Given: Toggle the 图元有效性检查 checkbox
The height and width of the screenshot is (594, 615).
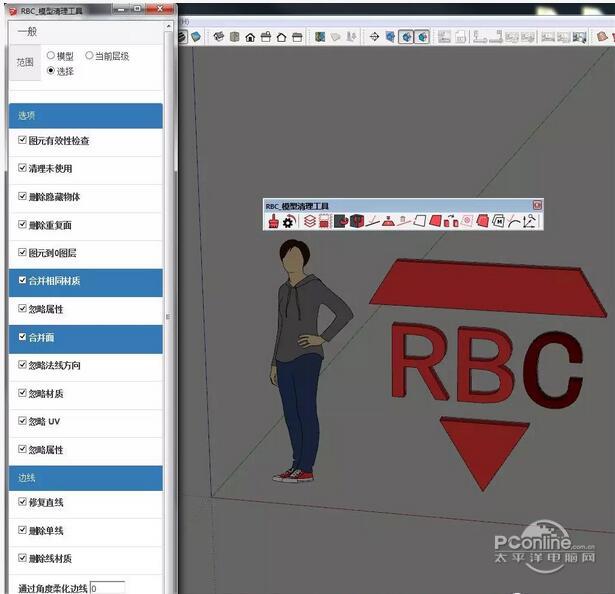Looking at the screenshot, I should click(22, 141).
